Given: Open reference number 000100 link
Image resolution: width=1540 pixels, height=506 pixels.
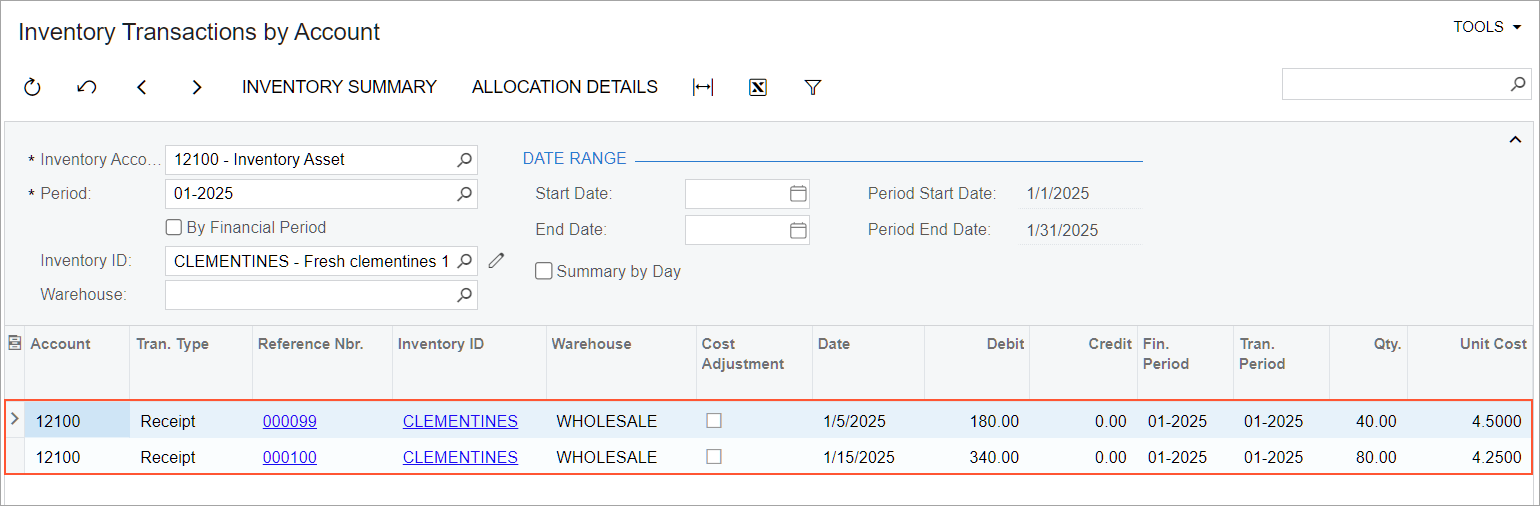Looking at the screenshot, I should pos(290,457).
